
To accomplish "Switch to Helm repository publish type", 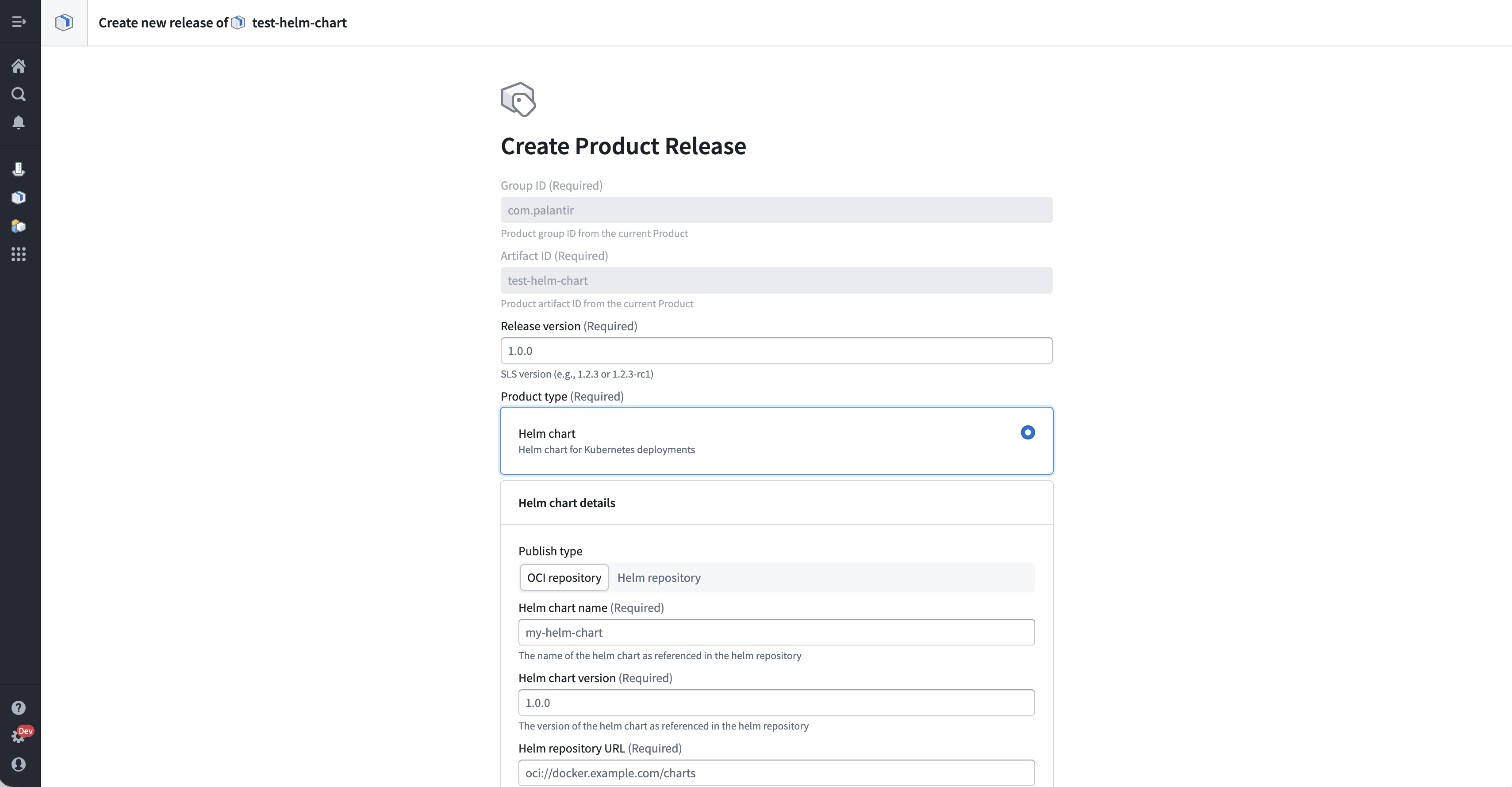I will point(659,577).
